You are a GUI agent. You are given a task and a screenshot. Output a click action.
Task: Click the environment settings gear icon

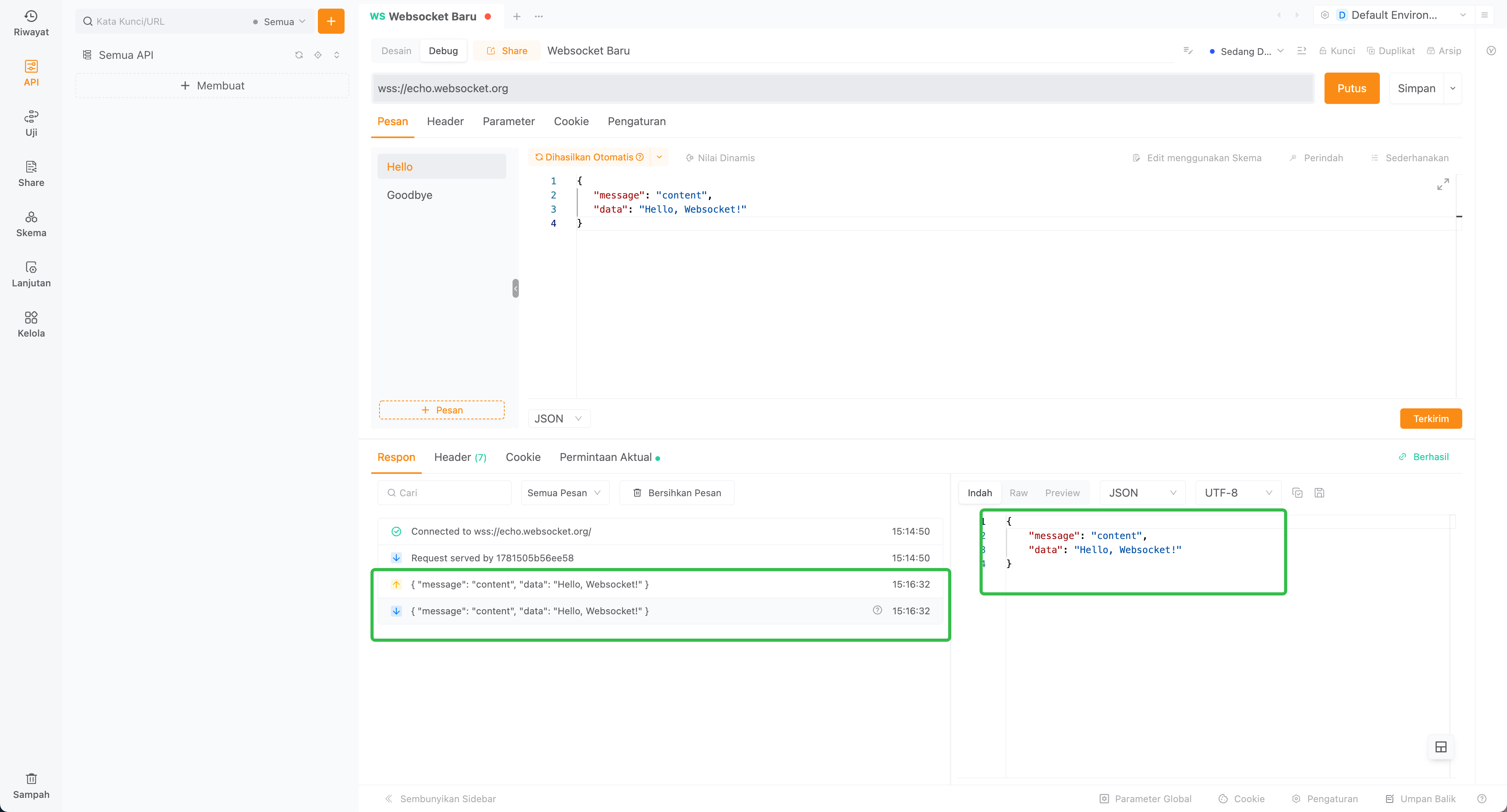click(1325, 15)
